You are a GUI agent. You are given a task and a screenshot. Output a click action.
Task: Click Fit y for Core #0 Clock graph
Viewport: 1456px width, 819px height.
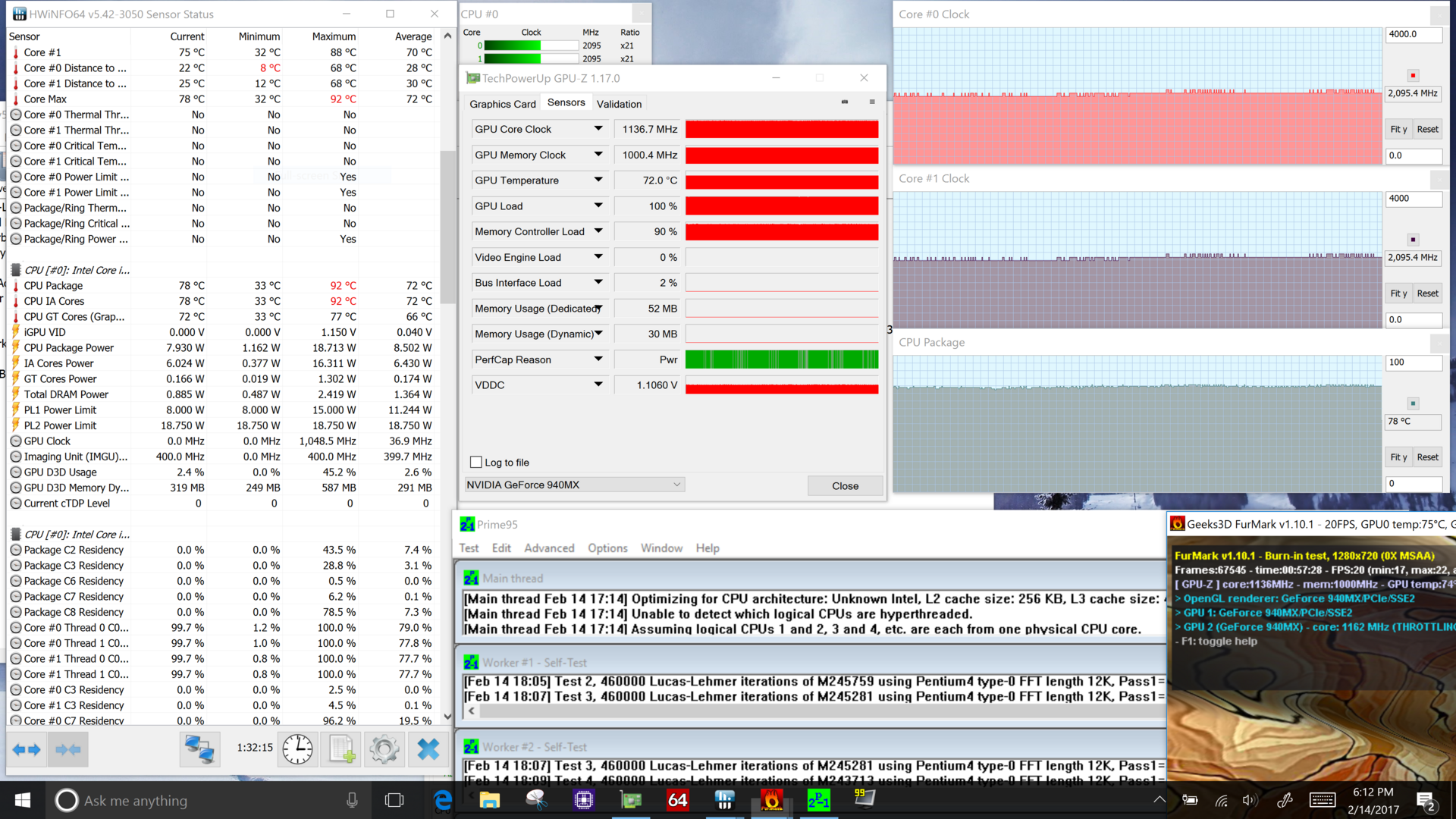(x=1398, y=129)
